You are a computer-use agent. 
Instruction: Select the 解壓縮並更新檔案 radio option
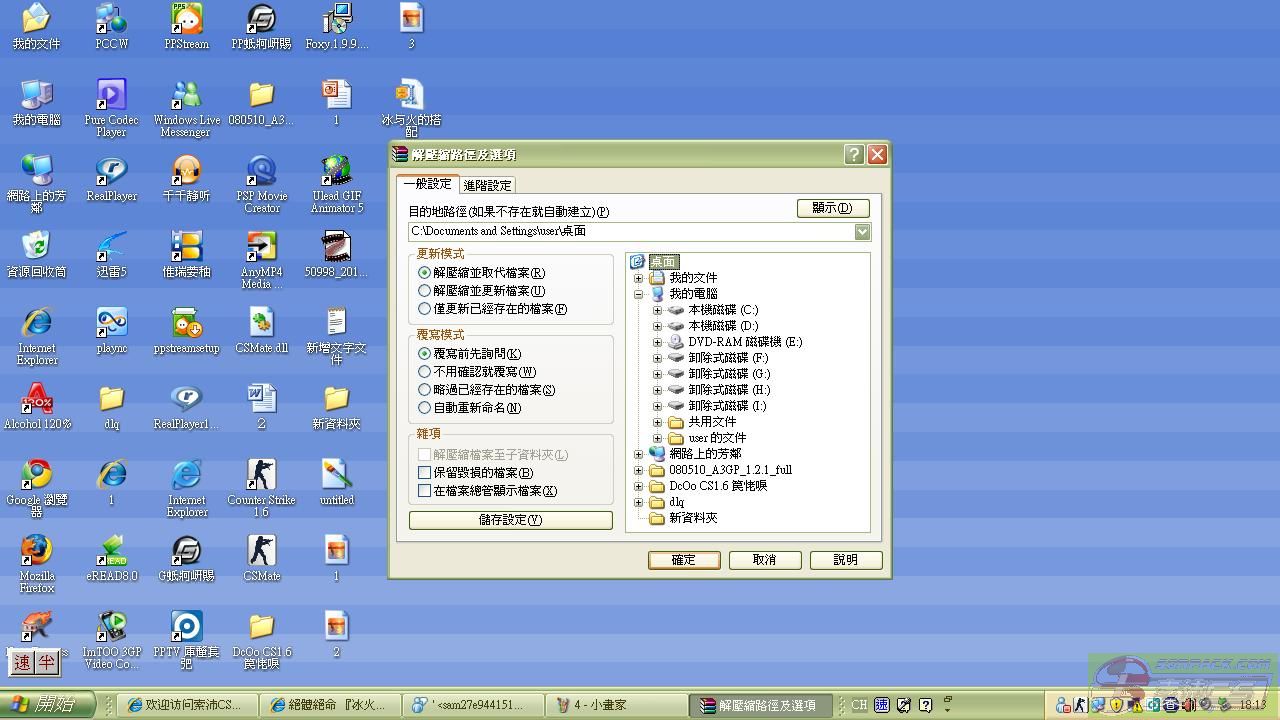(x=425, y=291)
